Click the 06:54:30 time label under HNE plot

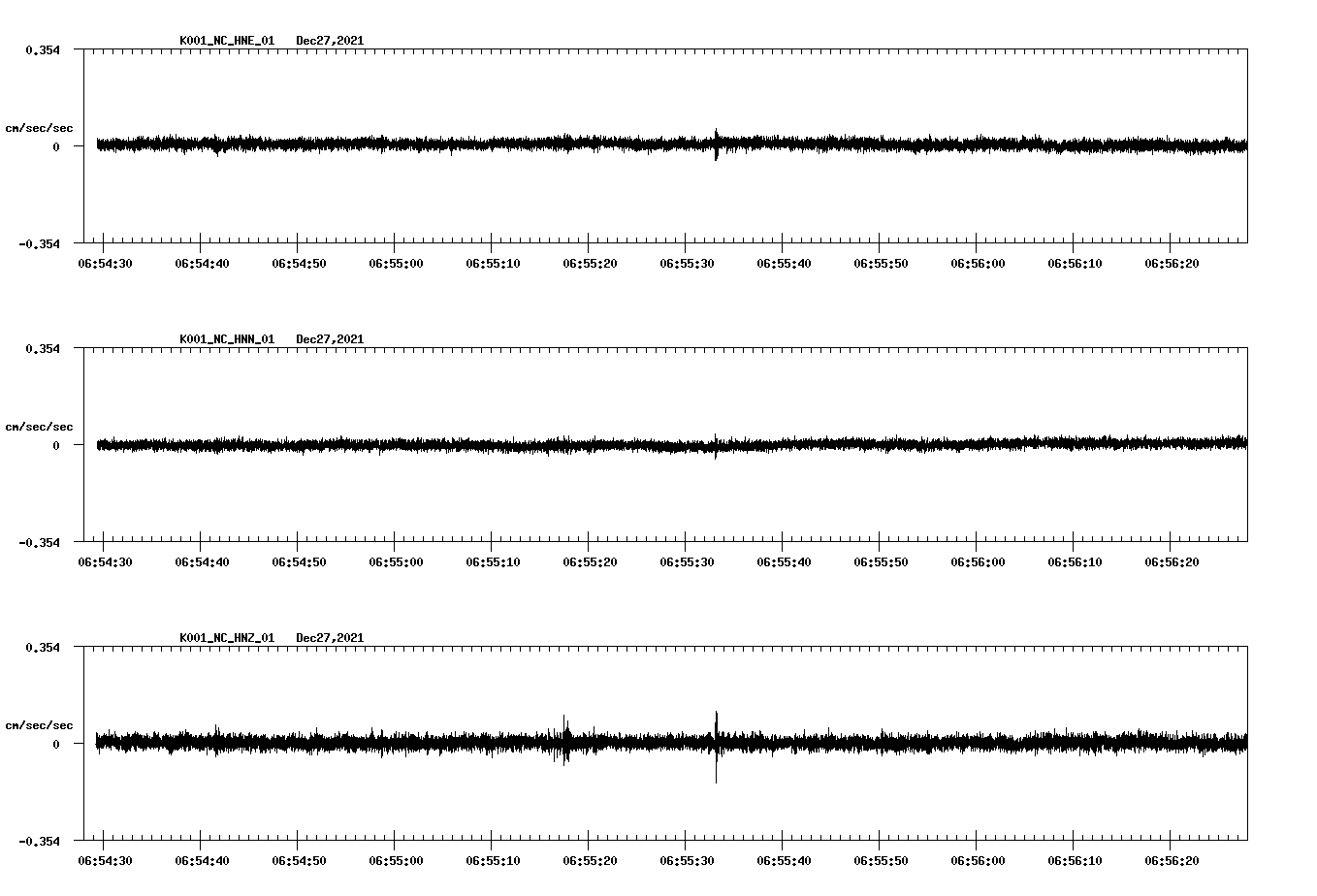click(x=105, y=264)
